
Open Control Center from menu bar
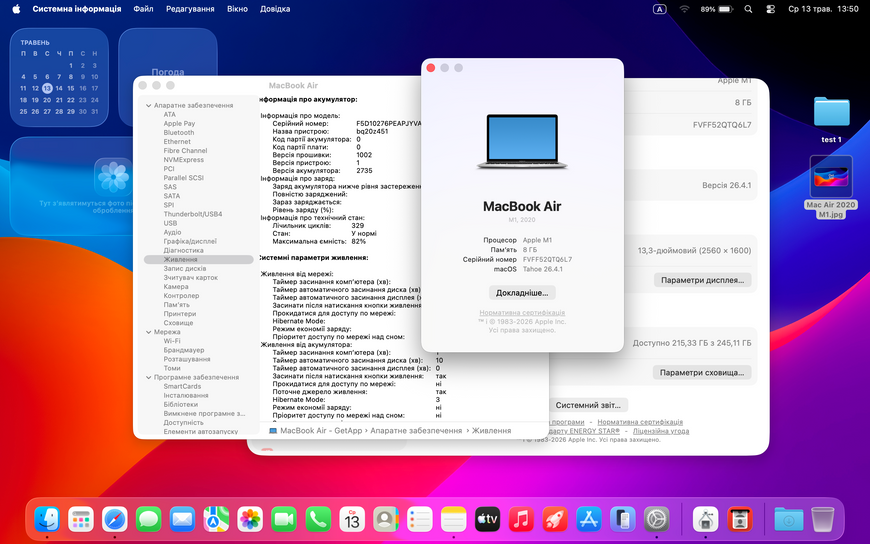click(770, 9)
